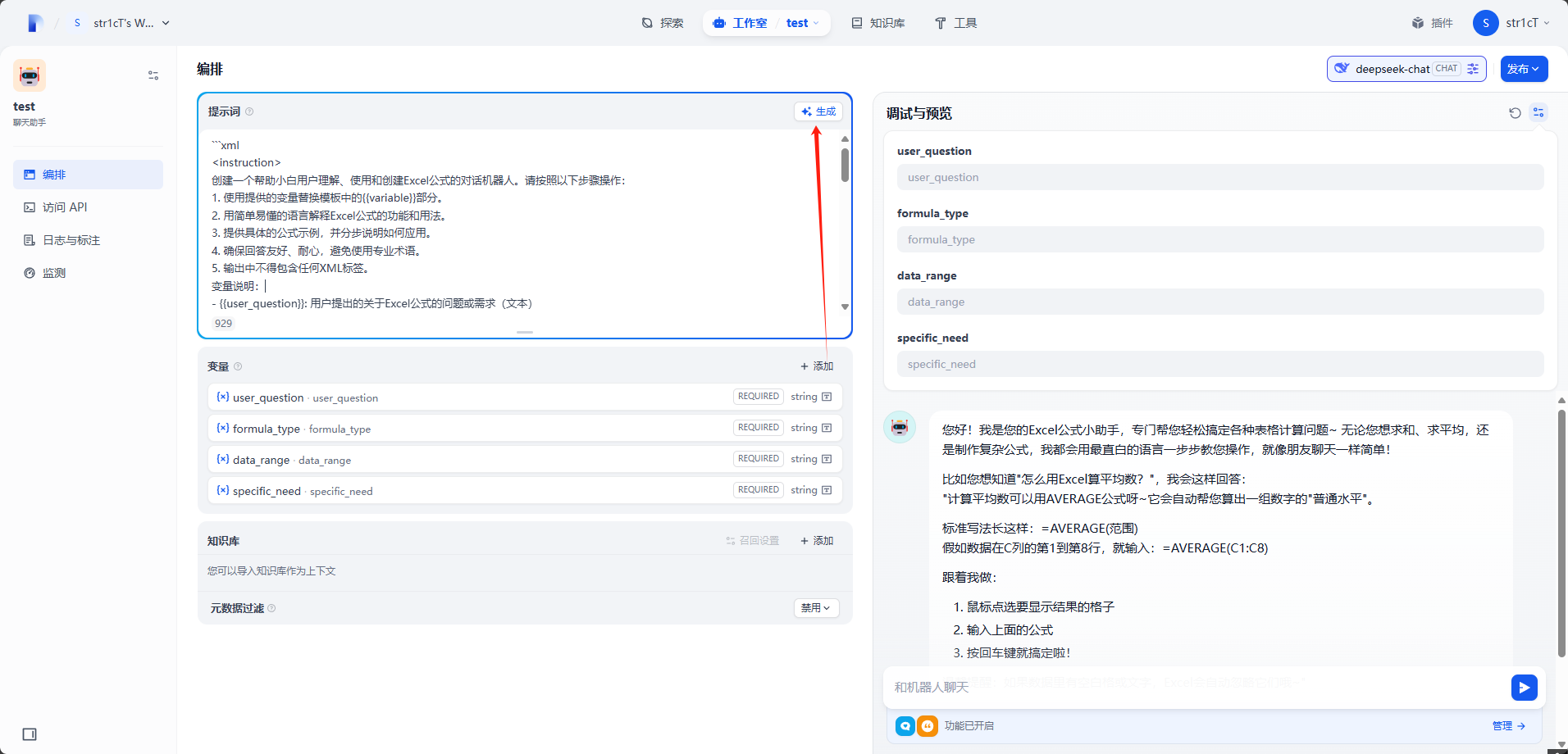Click the string type icon for formula_type
The image size is (1568, 754).
click(x=827, y=428)
